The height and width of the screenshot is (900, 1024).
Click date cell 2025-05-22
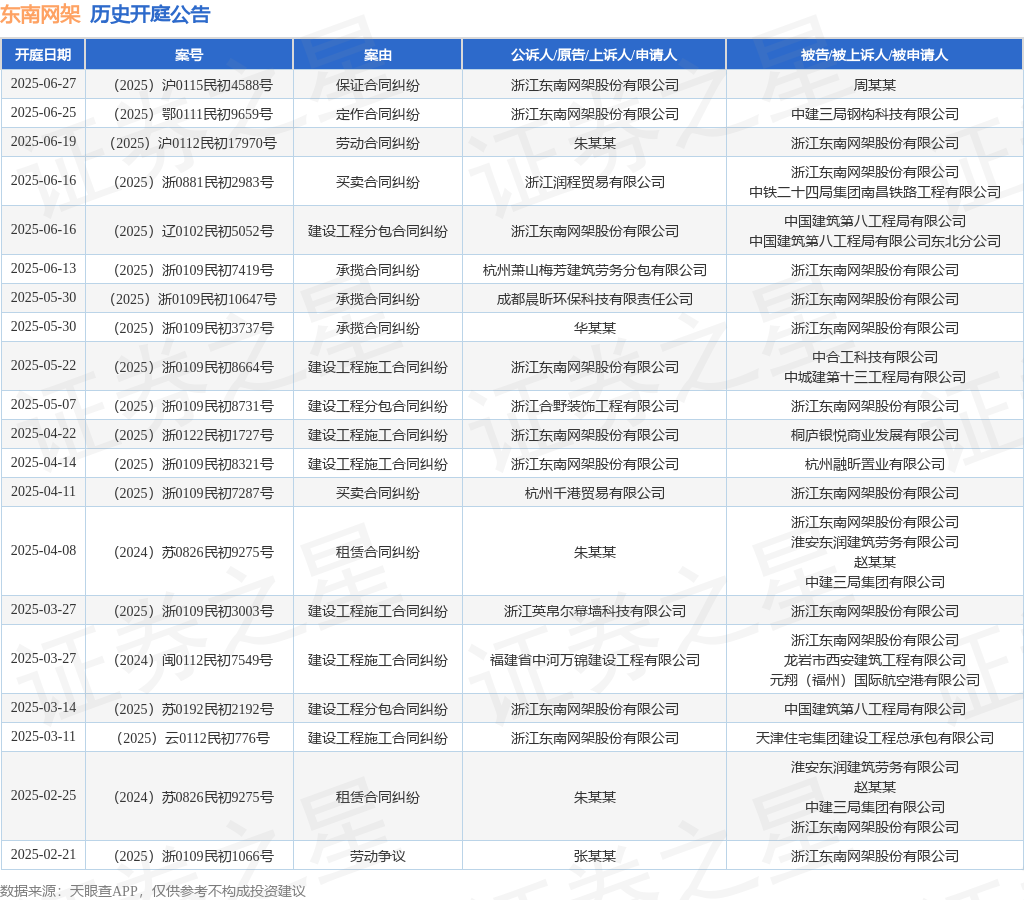[x=43, y=365]
